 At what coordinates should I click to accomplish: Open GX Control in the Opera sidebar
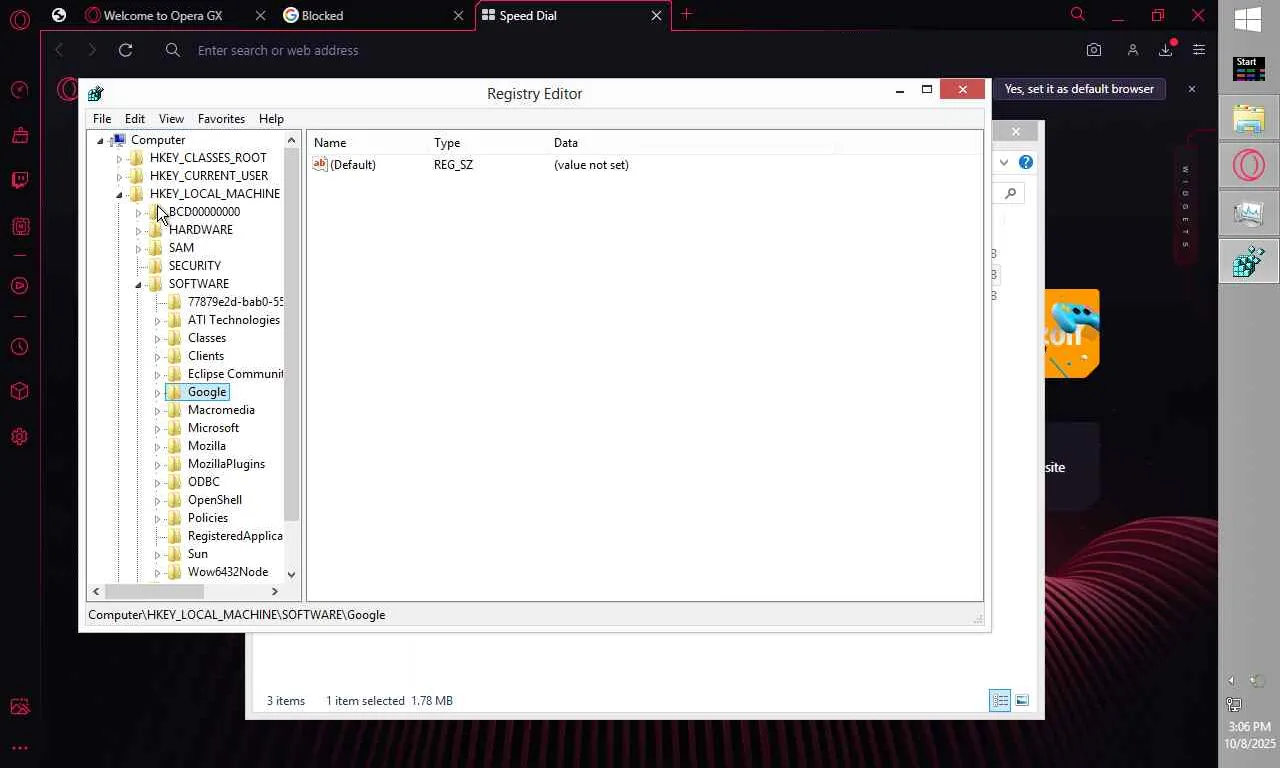click(x=20, y=90)
